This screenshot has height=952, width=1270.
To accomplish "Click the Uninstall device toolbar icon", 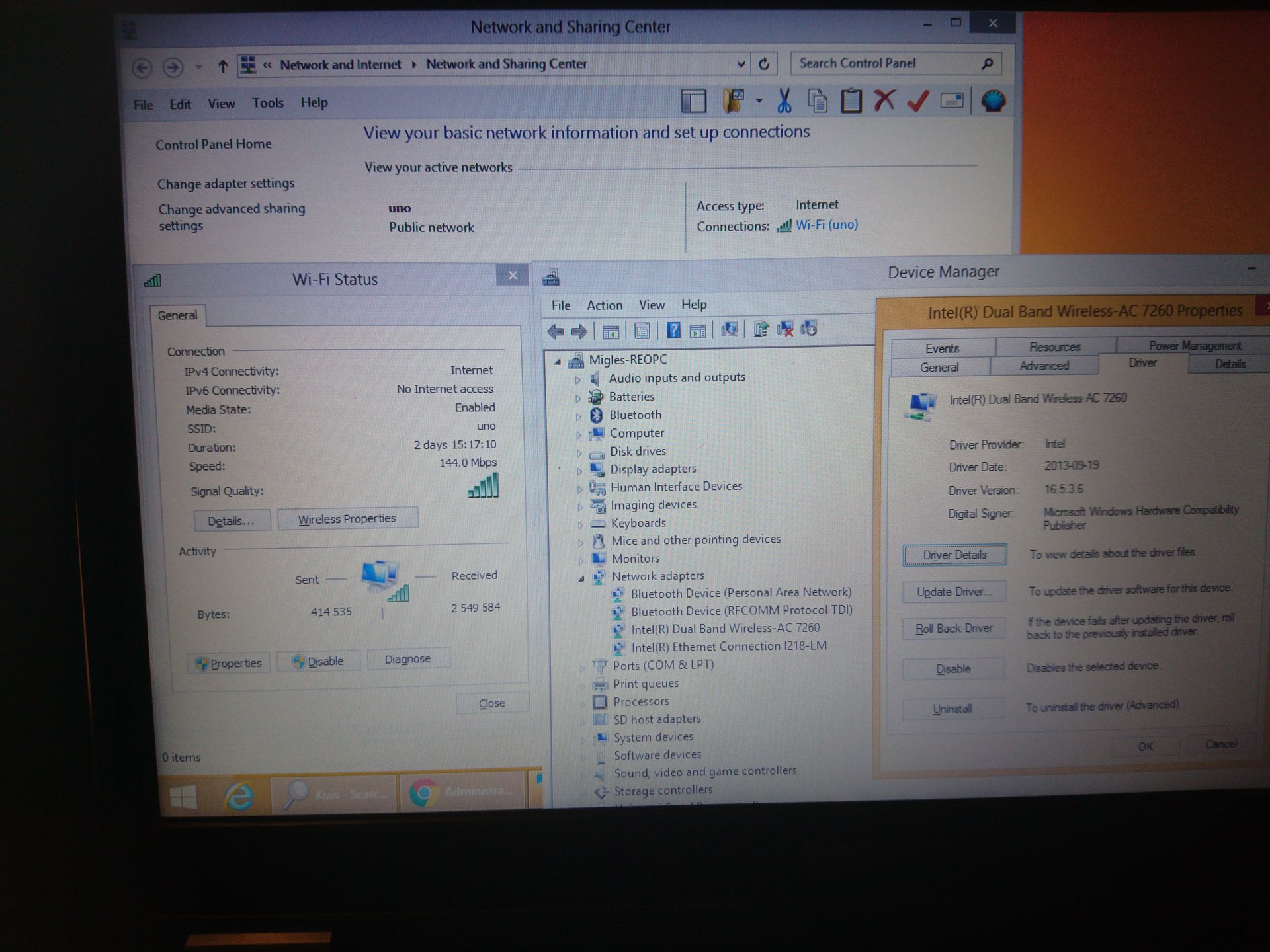I will [x=785, y=329].
